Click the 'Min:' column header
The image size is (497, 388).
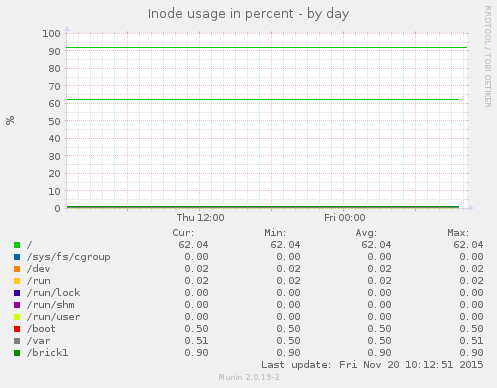click(x=275, y=233)
